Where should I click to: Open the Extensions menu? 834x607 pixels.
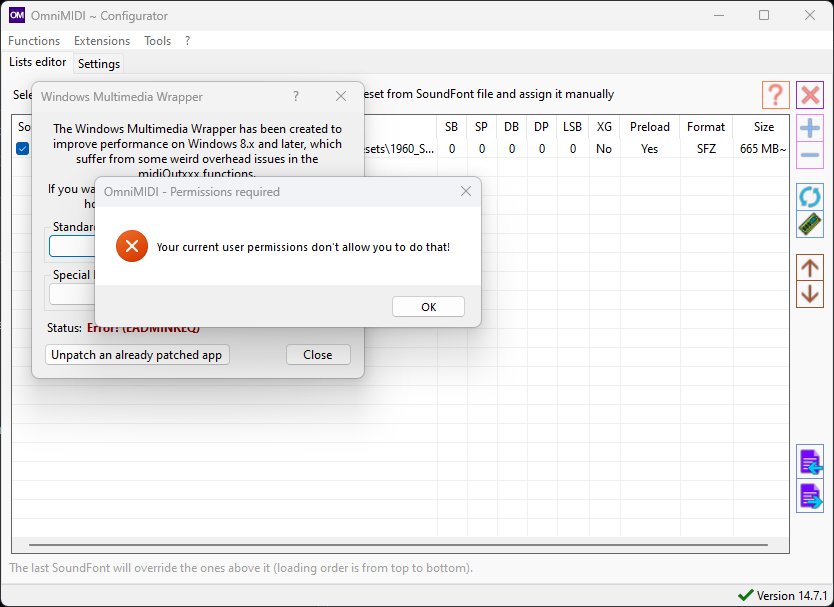[x=101, y=41]
